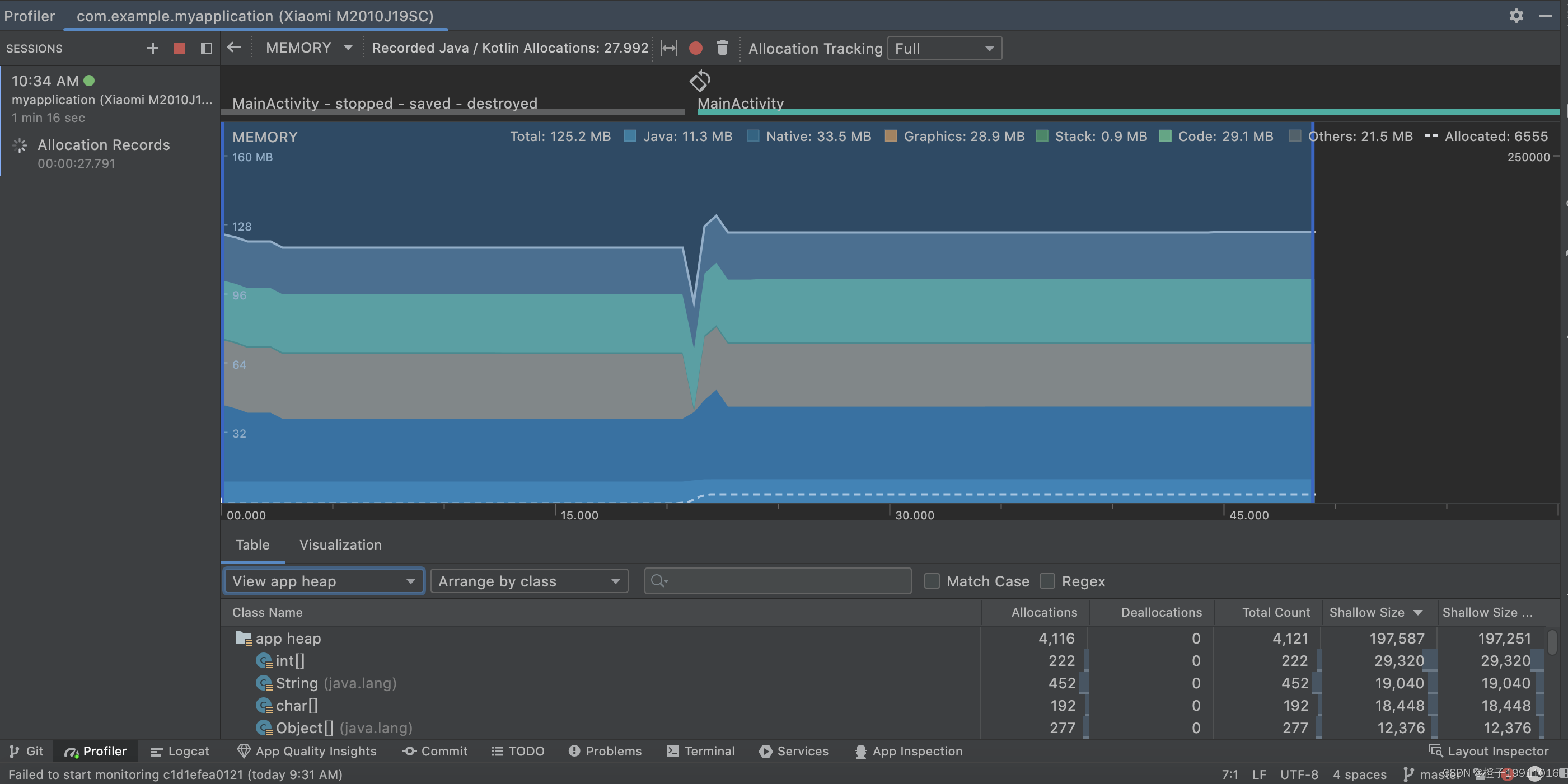This screenshot has height=784, width=1568.
Task: Click the Native memory legend swatch
Action: (x=753, y=136)
